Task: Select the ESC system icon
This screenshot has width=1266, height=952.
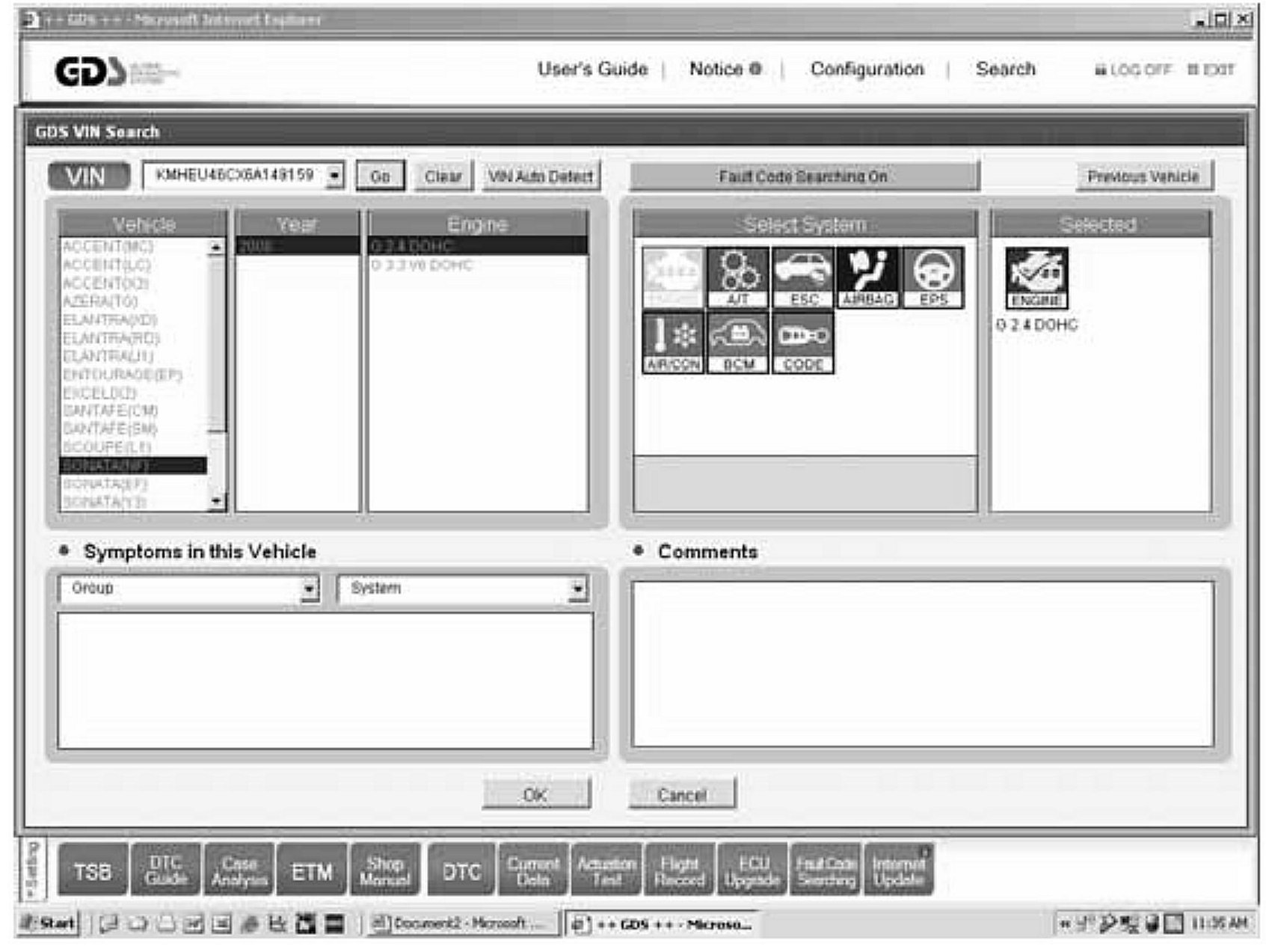Action: click(802, 277)
